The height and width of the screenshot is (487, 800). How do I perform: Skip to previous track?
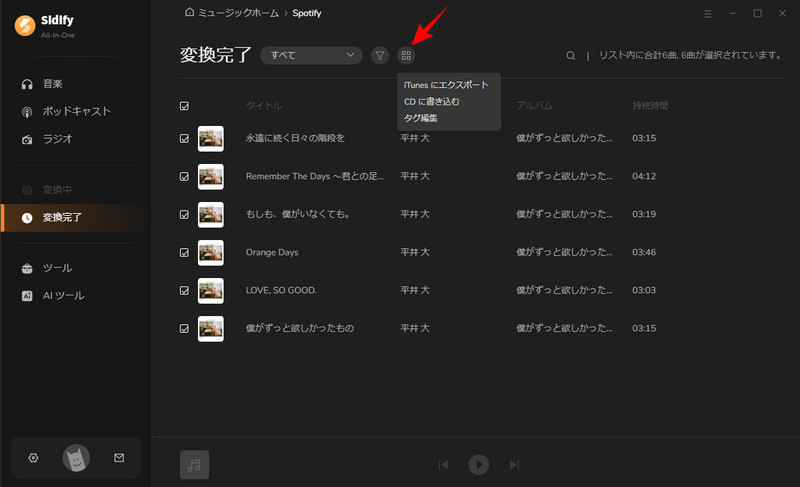443,465
